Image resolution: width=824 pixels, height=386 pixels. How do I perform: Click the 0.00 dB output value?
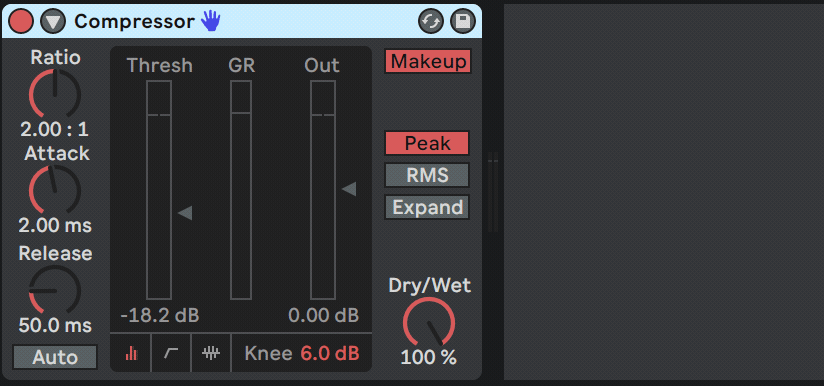click(x=324, y=316)
